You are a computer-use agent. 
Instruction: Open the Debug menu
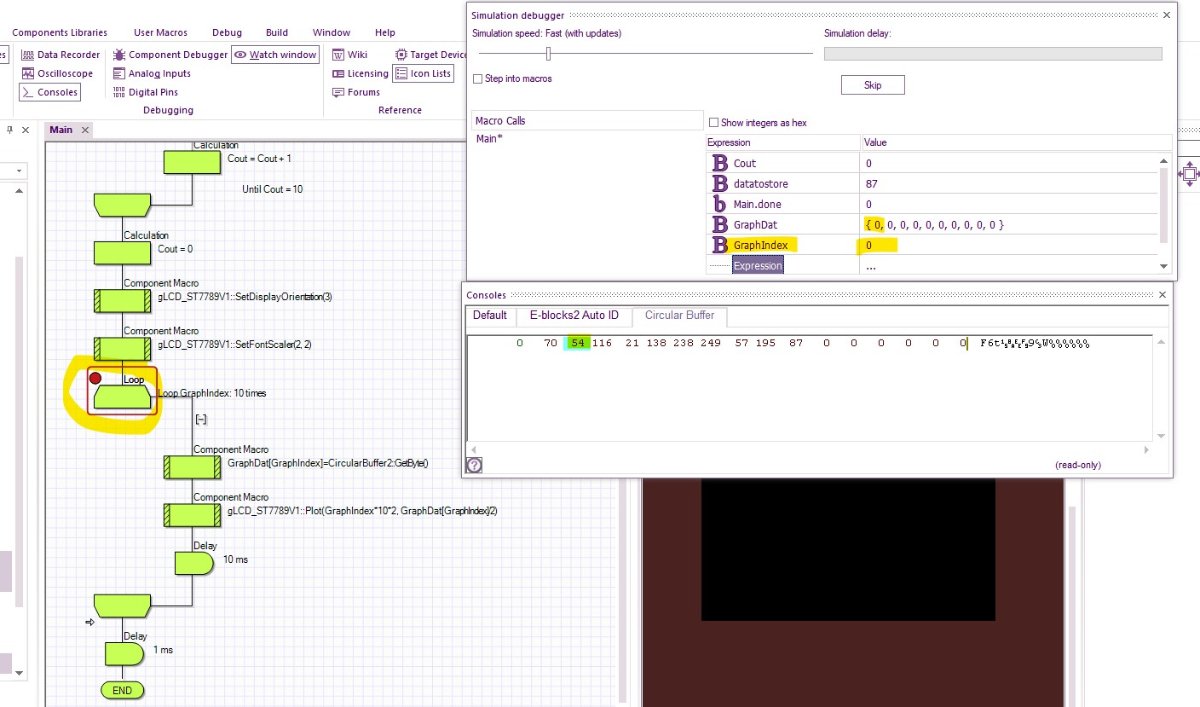point(226,32)
